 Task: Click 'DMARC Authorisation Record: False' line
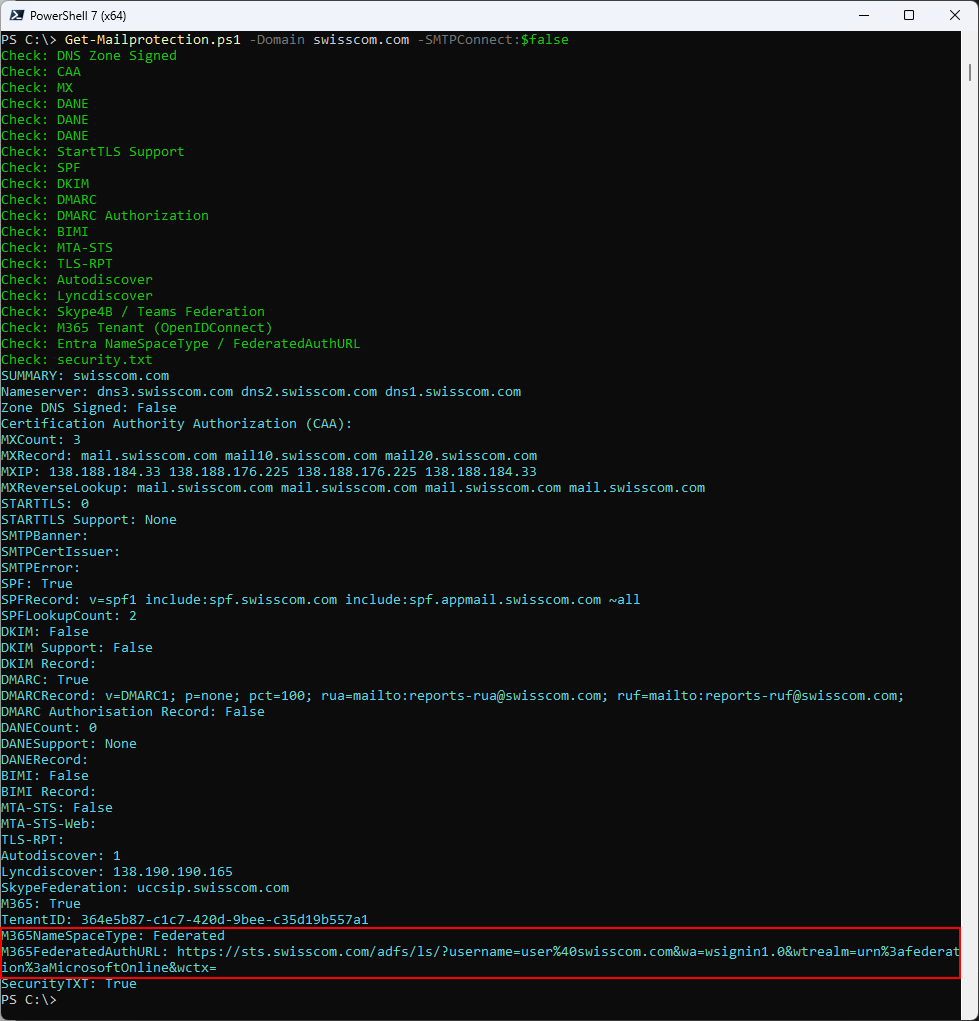click(x=133, y=712)
